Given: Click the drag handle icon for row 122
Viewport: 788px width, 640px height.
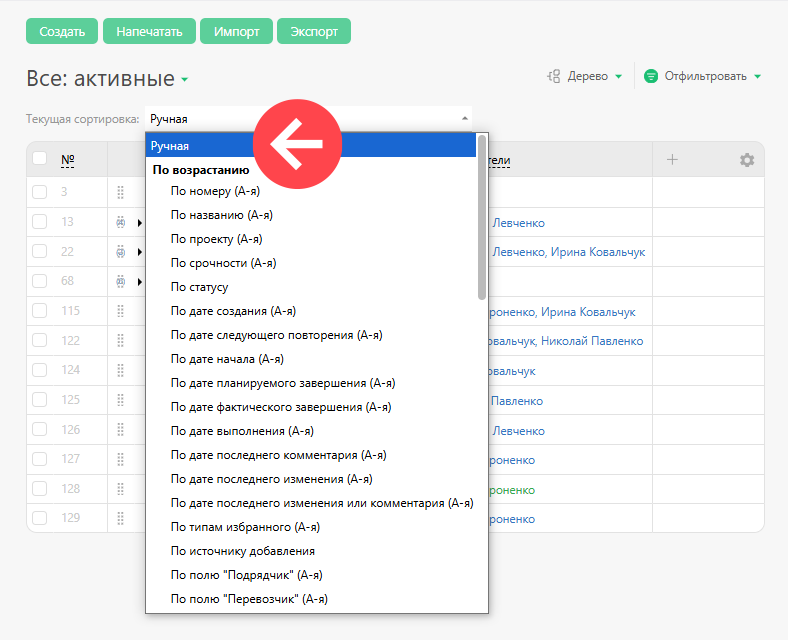Looking at the screenshot, I should tap(121, 341).
